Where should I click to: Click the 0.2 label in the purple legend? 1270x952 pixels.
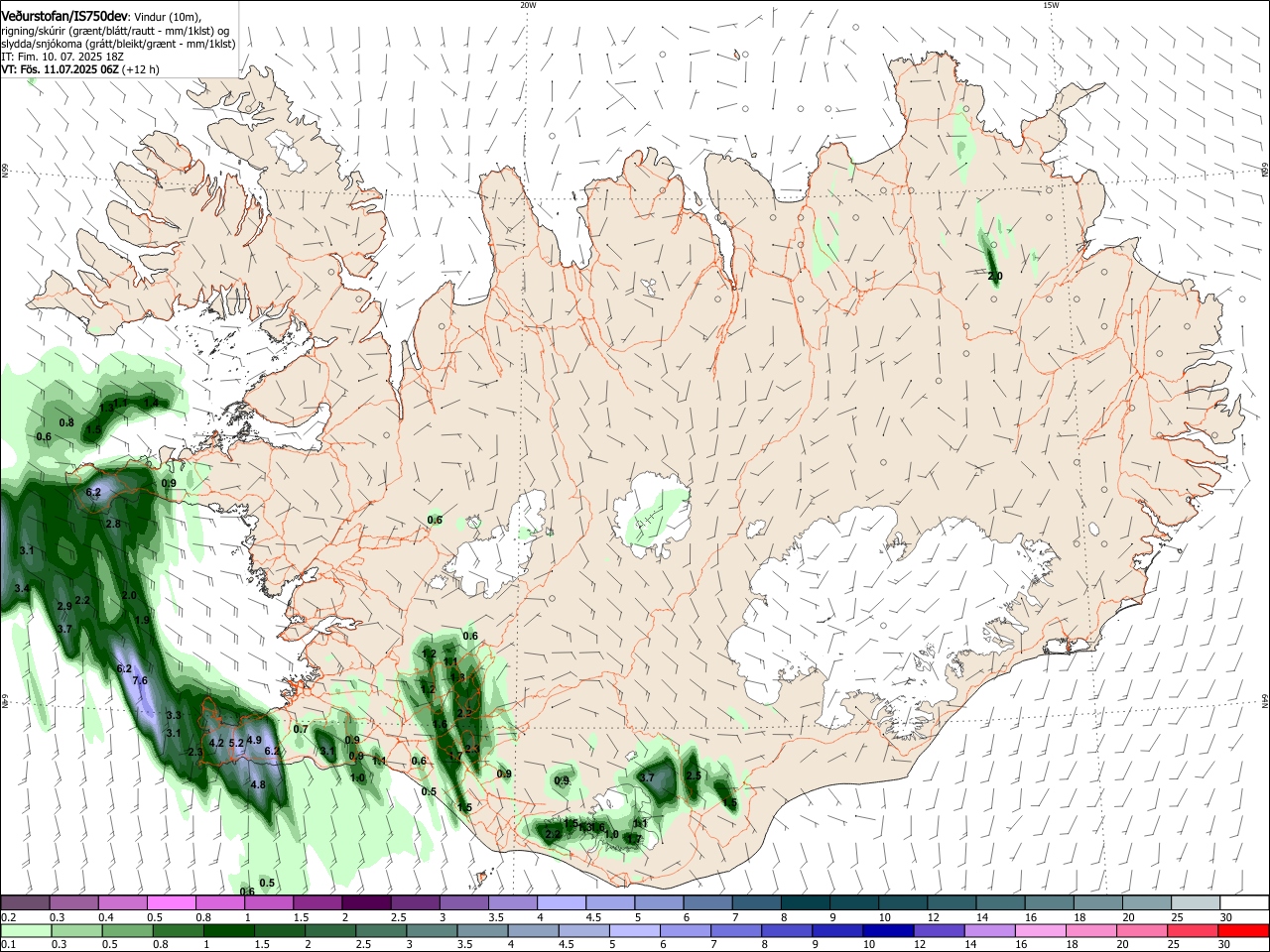[7, 917]
